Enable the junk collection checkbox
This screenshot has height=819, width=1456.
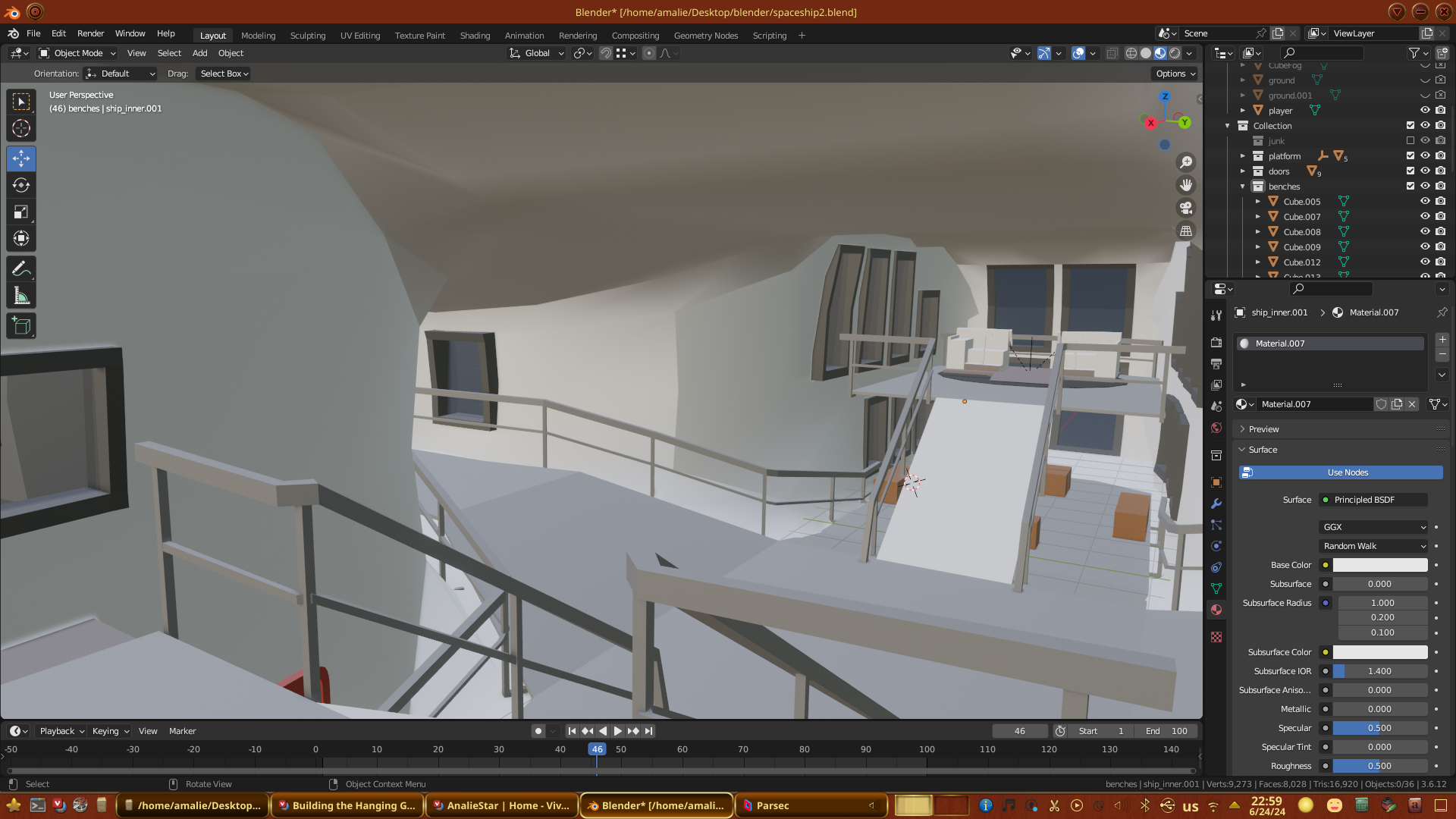(1410, 141)
